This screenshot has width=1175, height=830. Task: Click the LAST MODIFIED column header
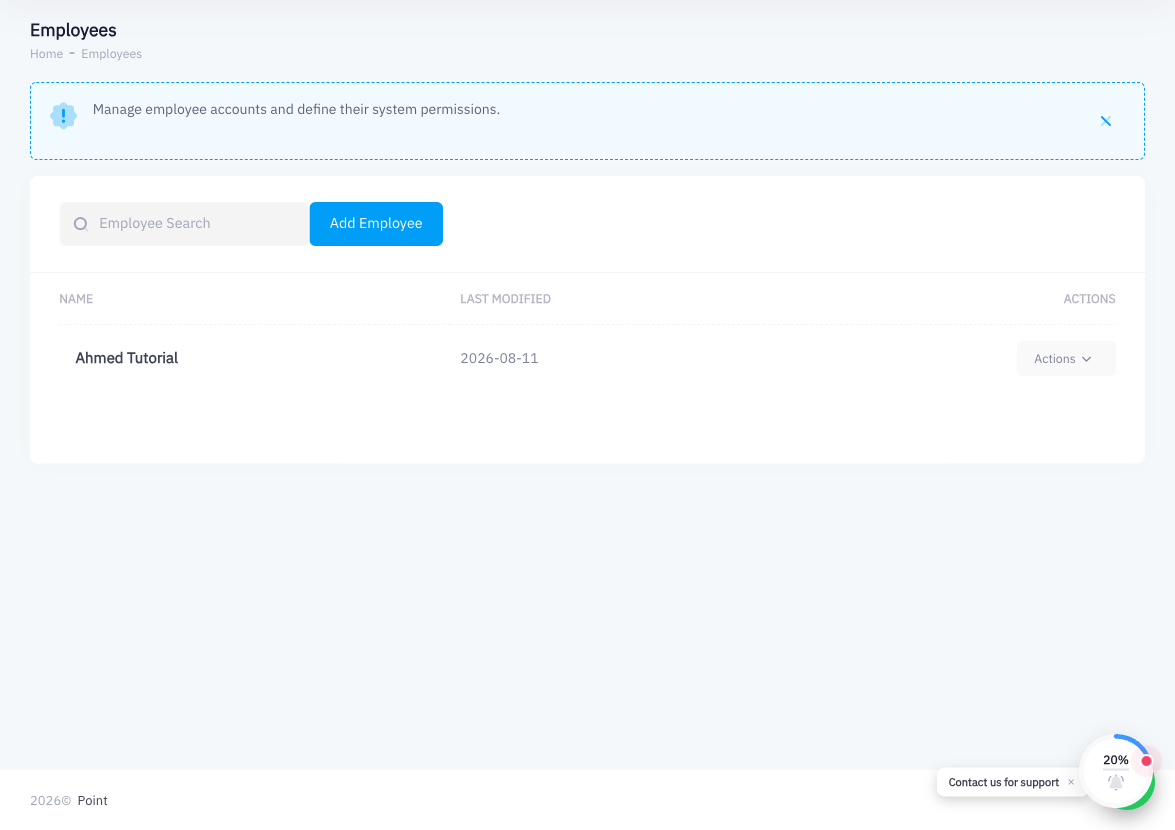505,299
